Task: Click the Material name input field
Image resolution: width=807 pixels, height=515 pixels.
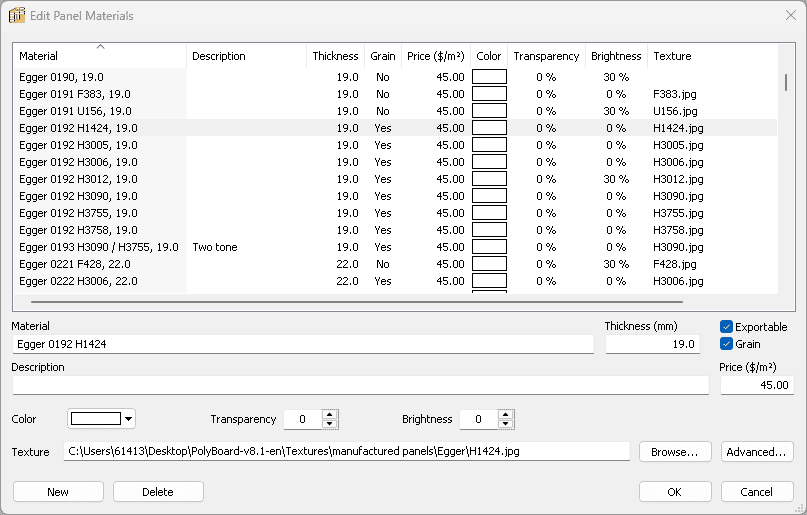Action: pyautogui.click(x=302, y=344)
